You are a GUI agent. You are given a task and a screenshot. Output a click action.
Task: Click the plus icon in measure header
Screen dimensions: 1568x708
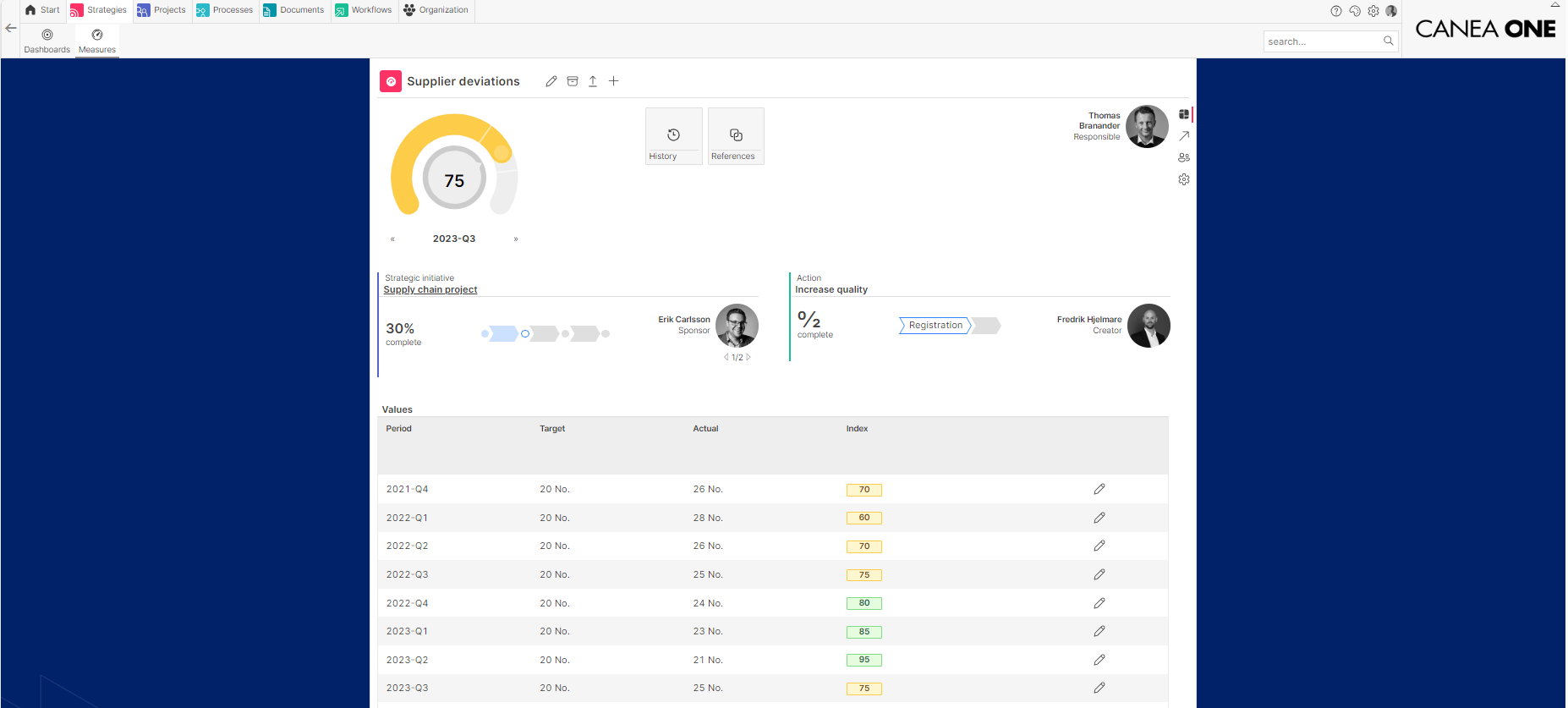click(614, 81)
